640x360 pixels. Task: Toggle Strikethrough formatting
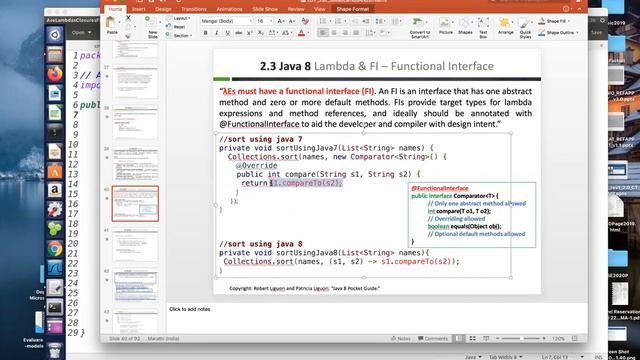(239, 33)
